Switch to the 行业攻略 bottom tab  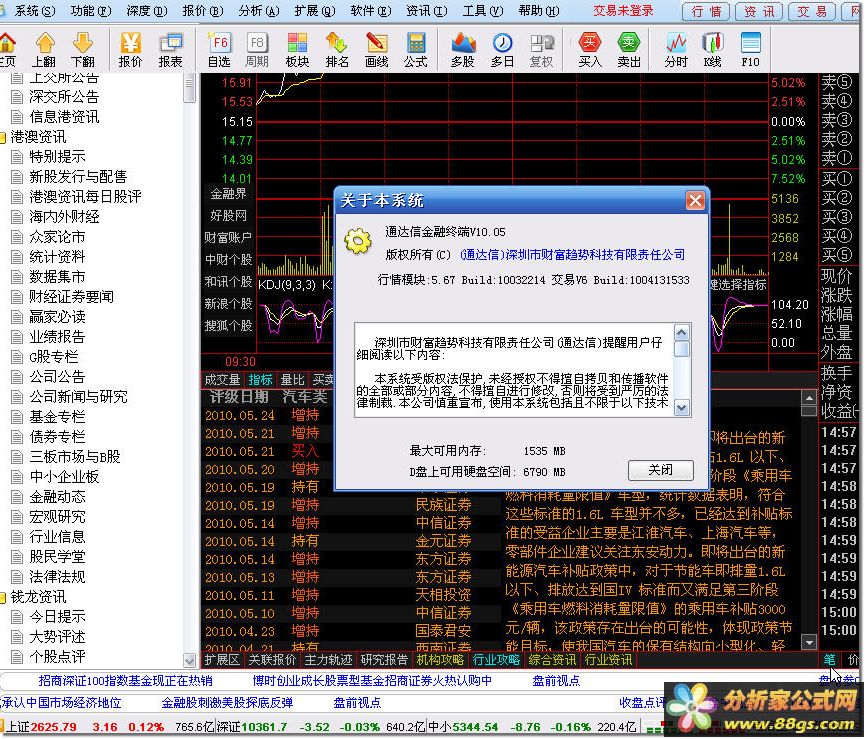pyautogui.click(x=497, y=660)
